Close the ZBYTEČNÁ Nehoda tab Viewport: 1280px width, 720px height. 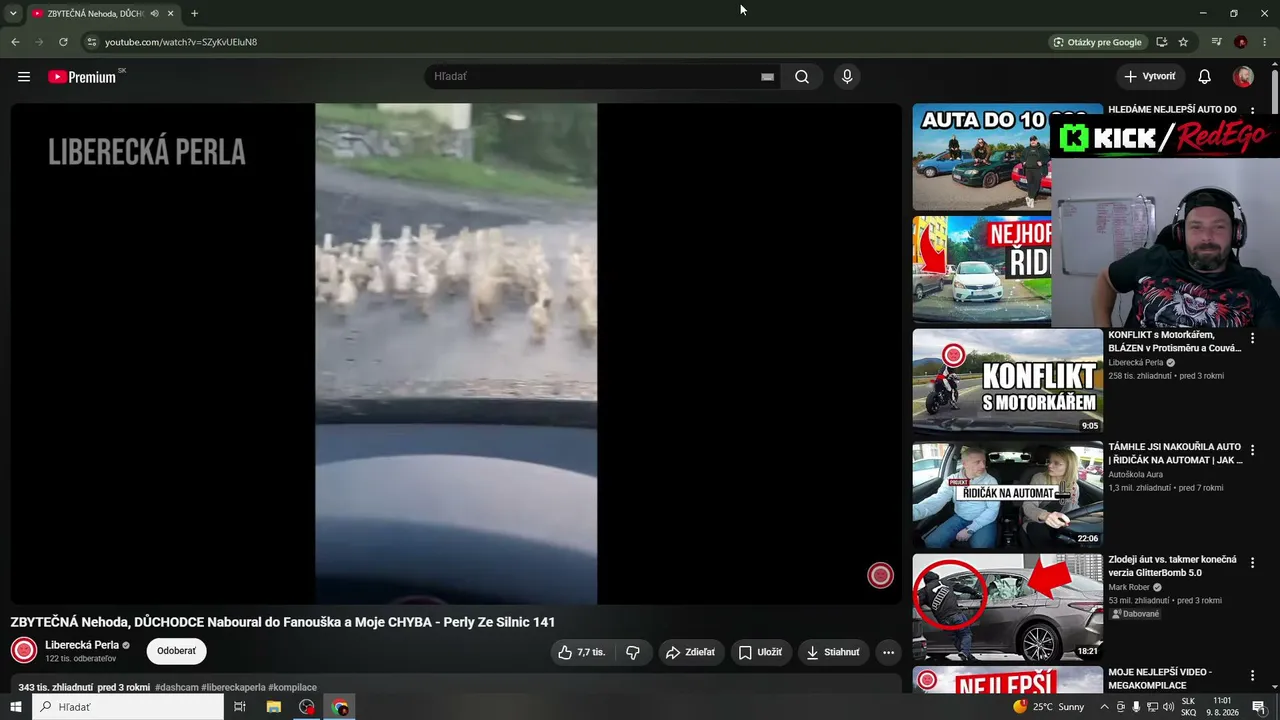[171, 14]
